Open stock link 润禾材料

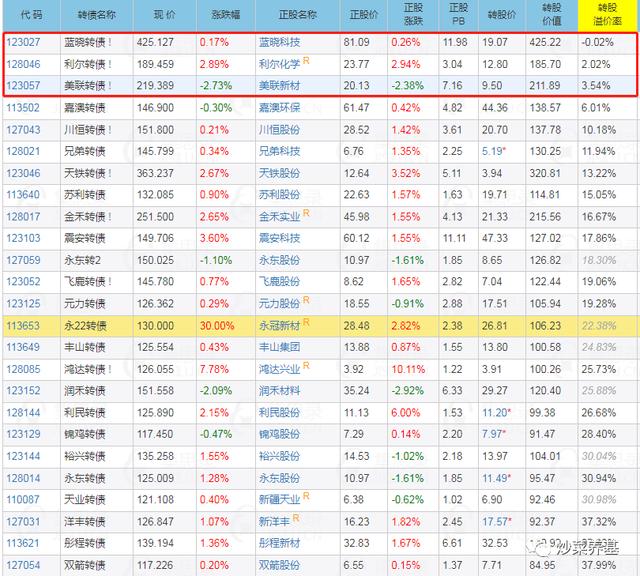click(x=280, y=391)
